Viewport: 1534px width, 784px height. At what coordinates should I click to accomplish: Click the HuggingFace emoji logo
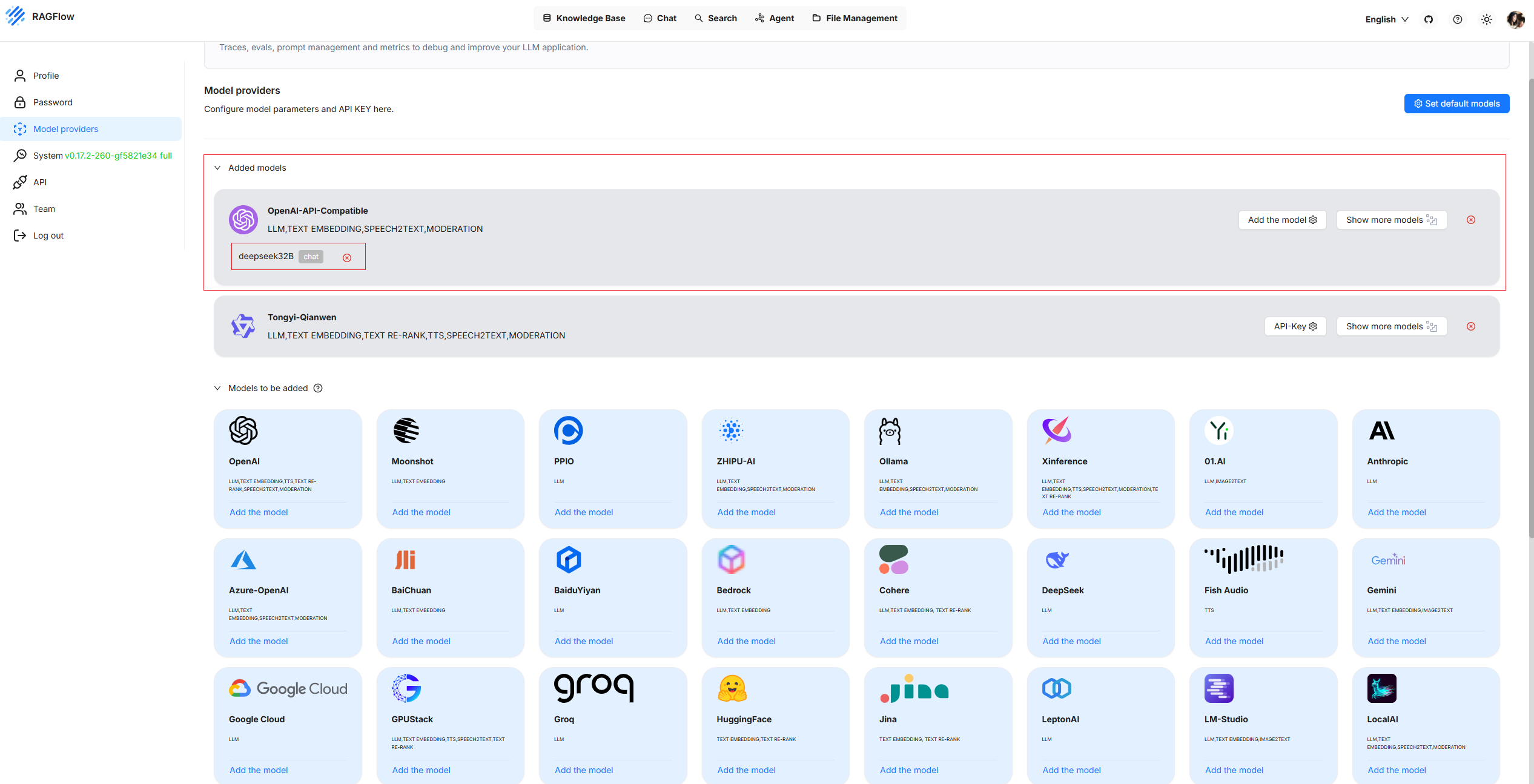(732, 688)
